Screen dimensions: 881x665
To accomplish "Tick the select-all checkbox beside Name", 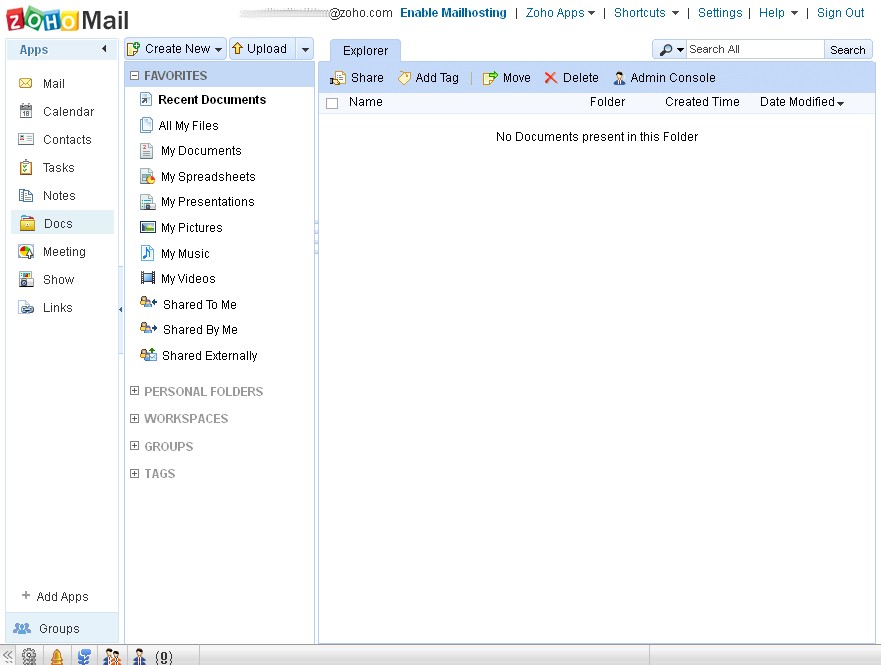I will click(332, 103).
